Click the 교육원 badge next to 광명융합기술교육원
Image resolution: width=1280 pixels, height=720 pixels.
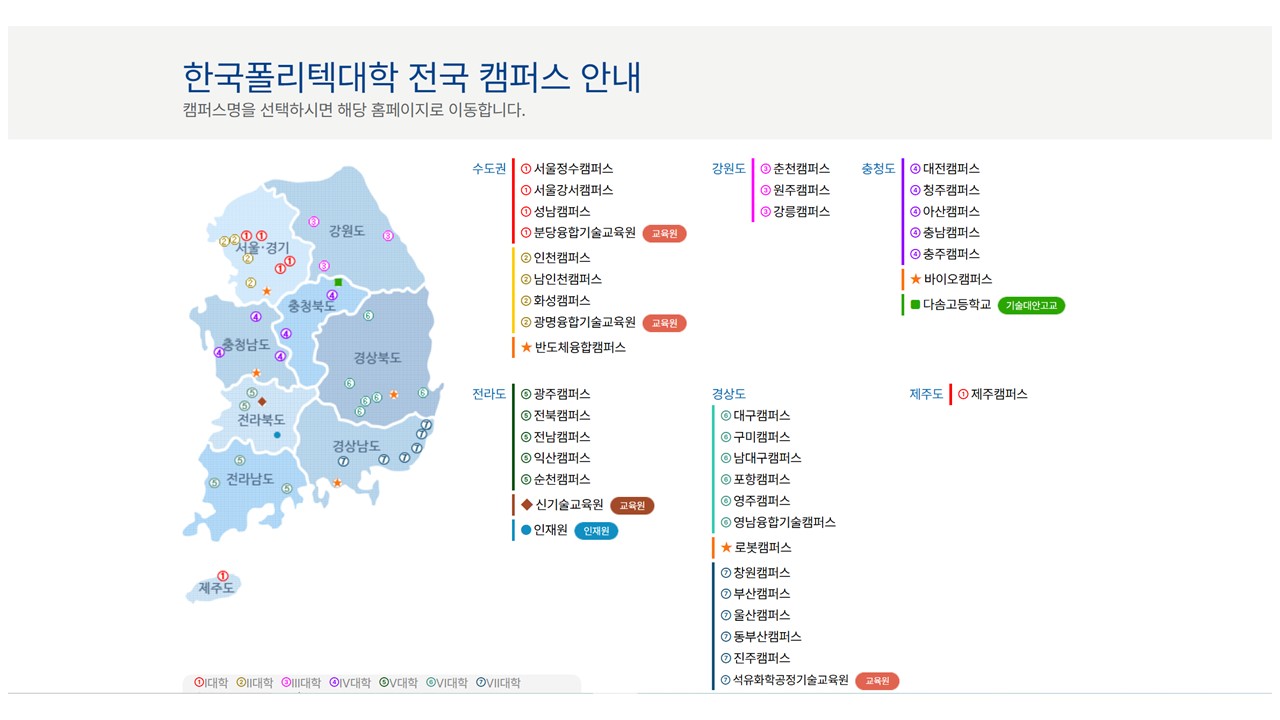click(665, 323)
